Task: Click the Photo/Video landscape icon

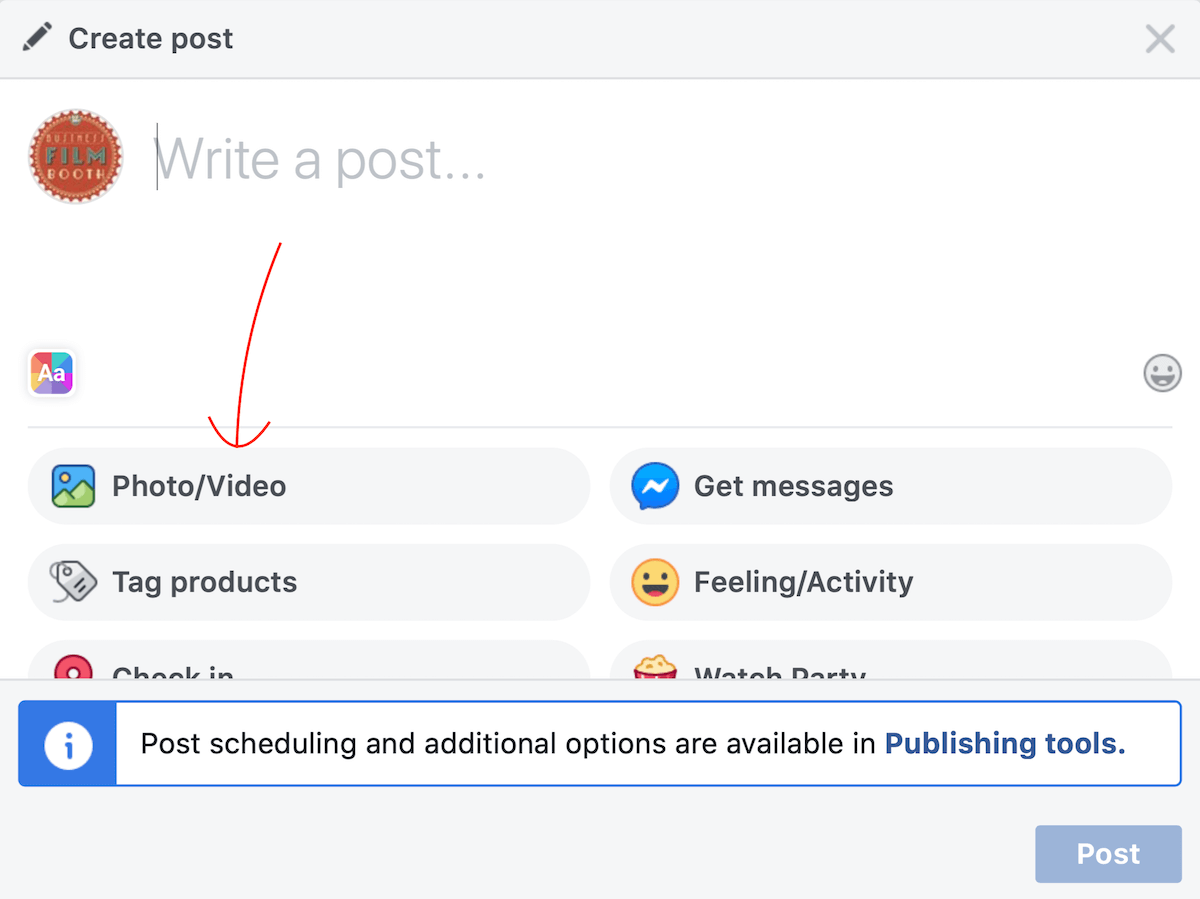Action: (x=73, y=486)
